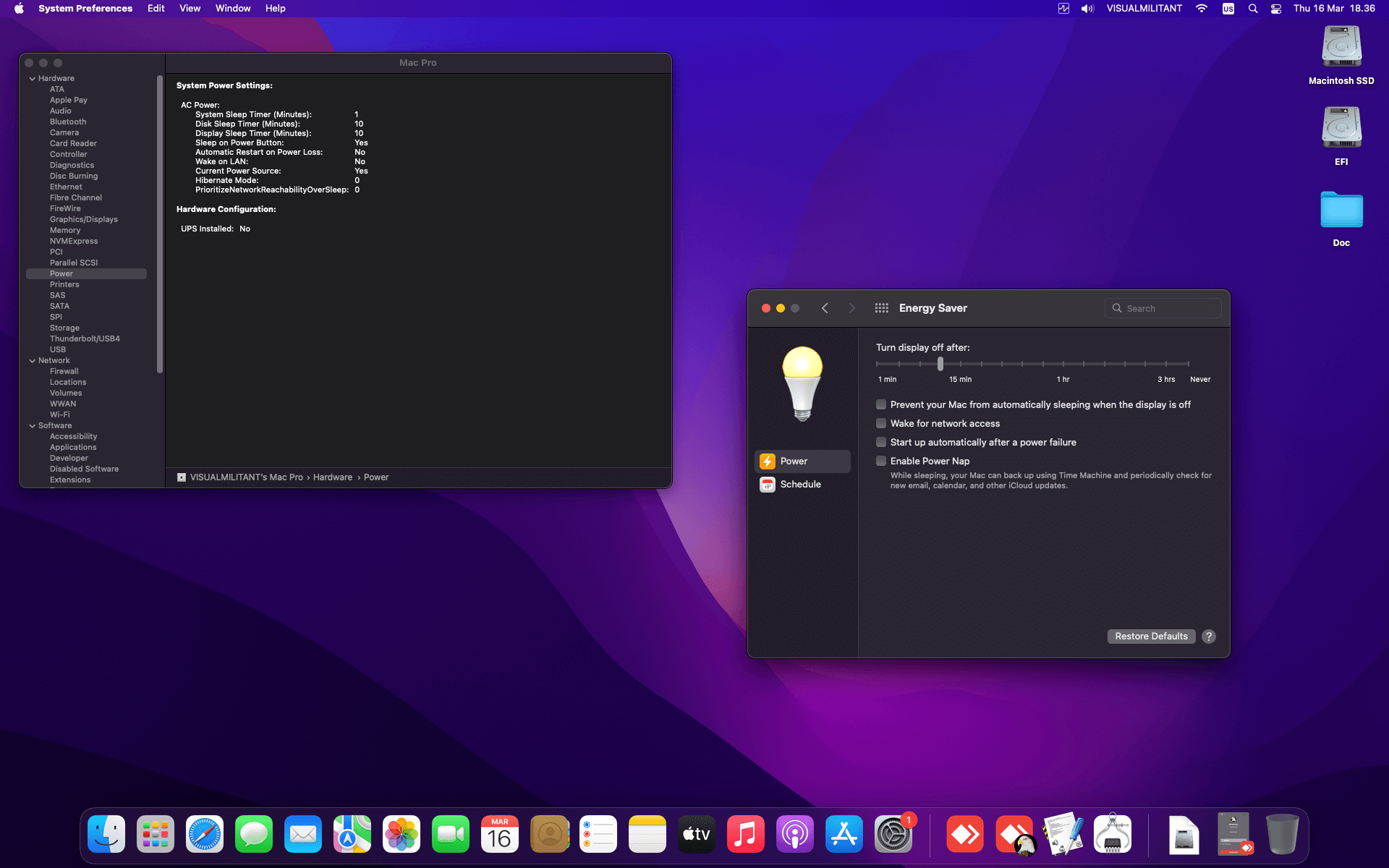Collapse the Hardware section in sidebar
This screenshot has height=868, width=1389.
33,79
